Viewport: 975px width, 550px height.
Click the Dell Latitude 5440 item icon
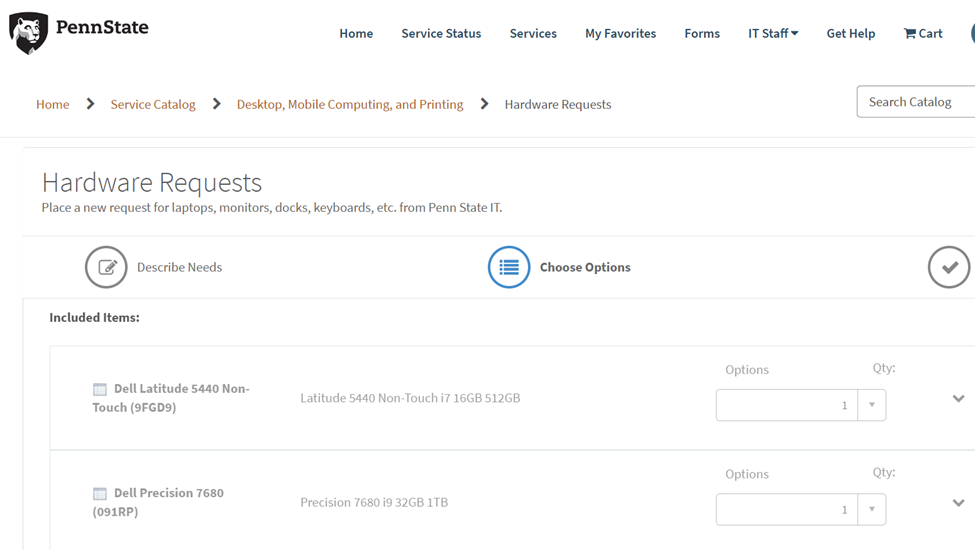tap(99, 390)
